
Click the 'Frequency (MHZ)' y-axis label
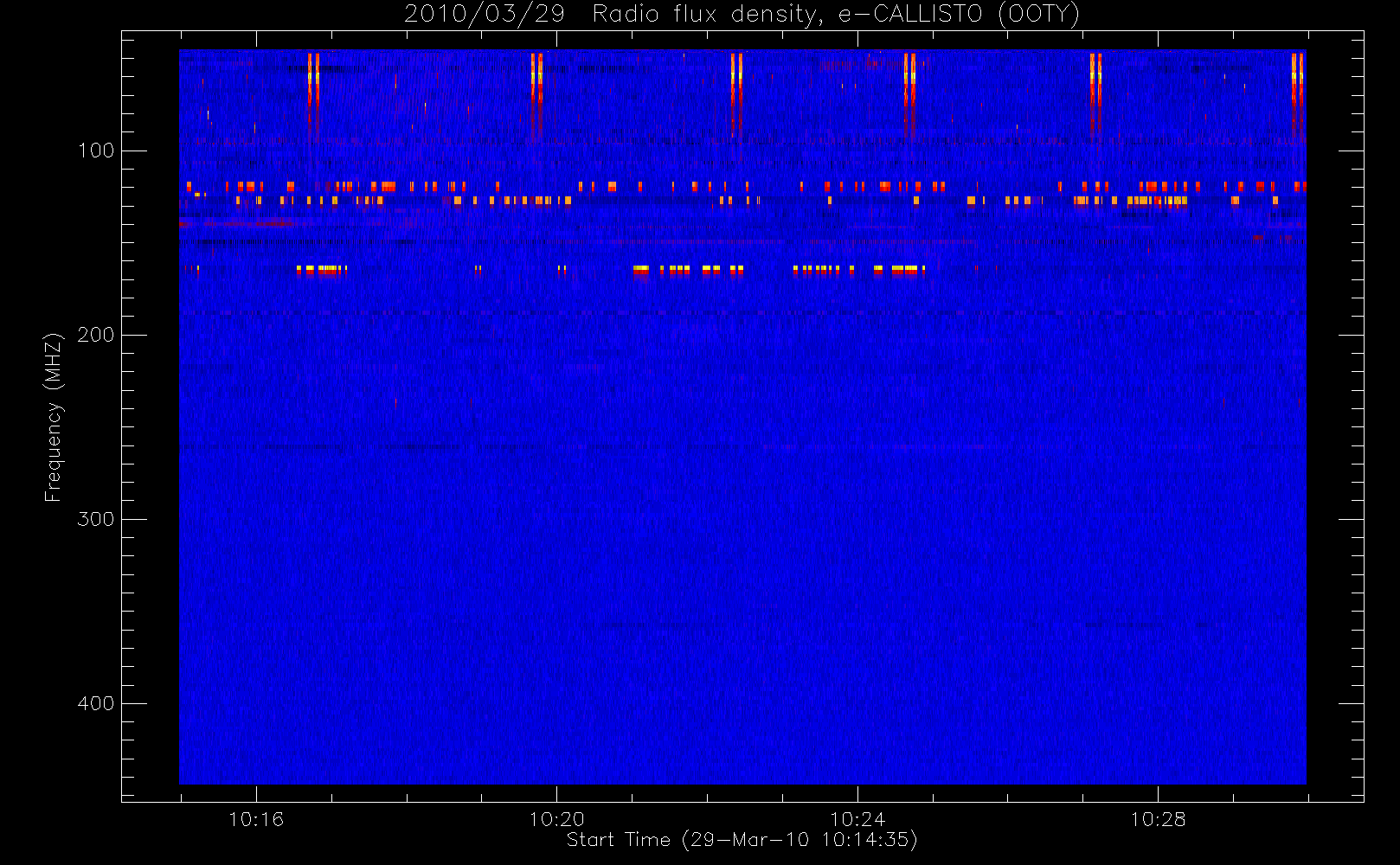[54, 417]
